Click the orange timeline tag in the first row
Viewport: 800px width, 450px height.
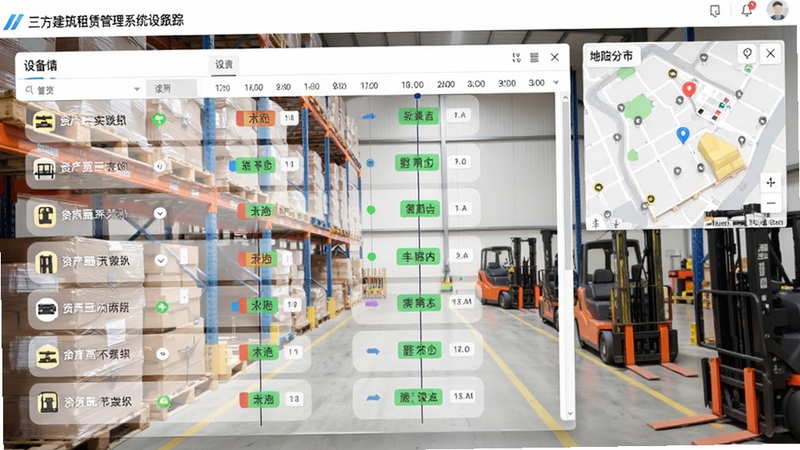(256, 119)
